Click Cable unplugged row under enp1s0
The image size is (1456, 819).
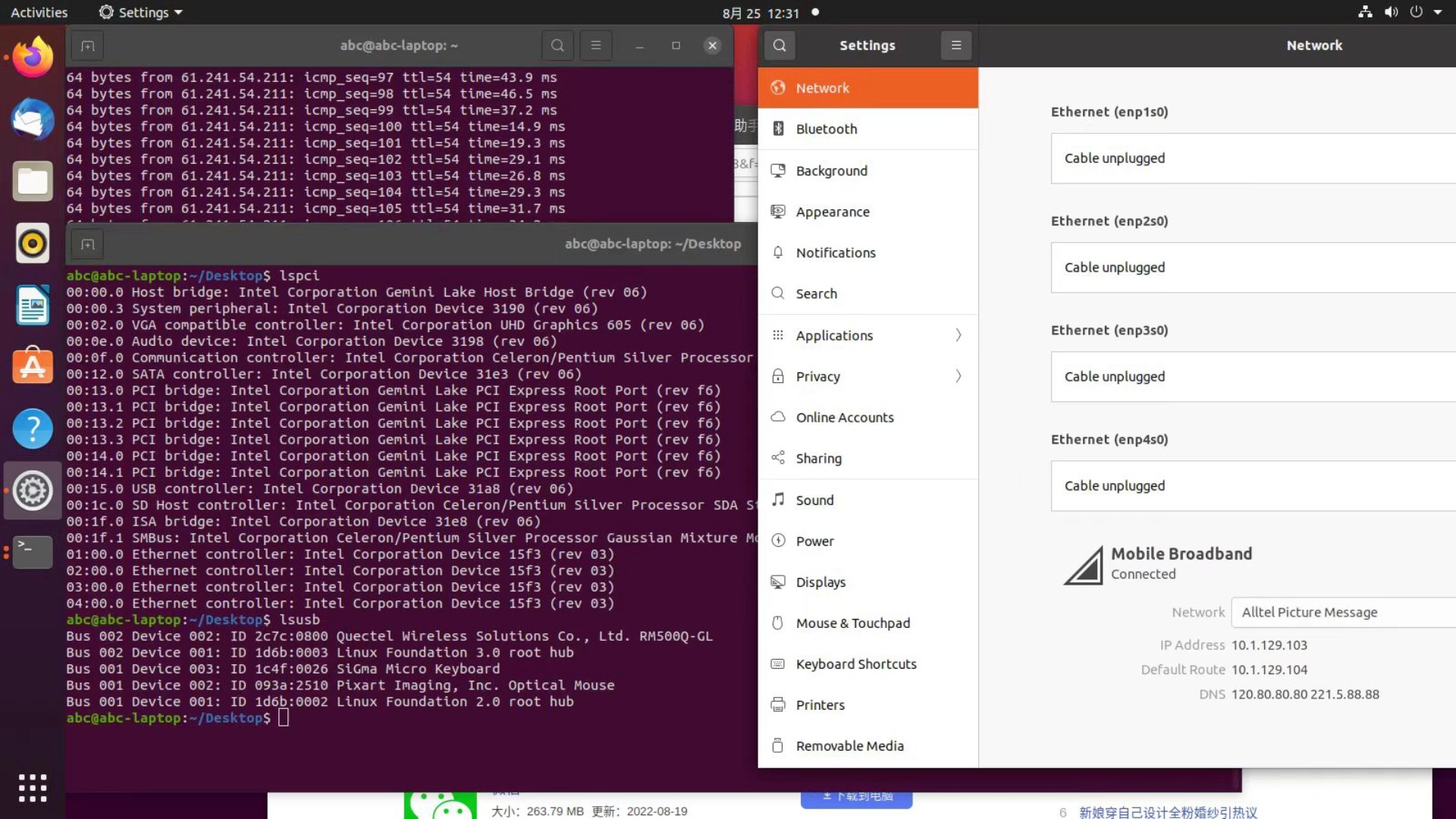1253,158
